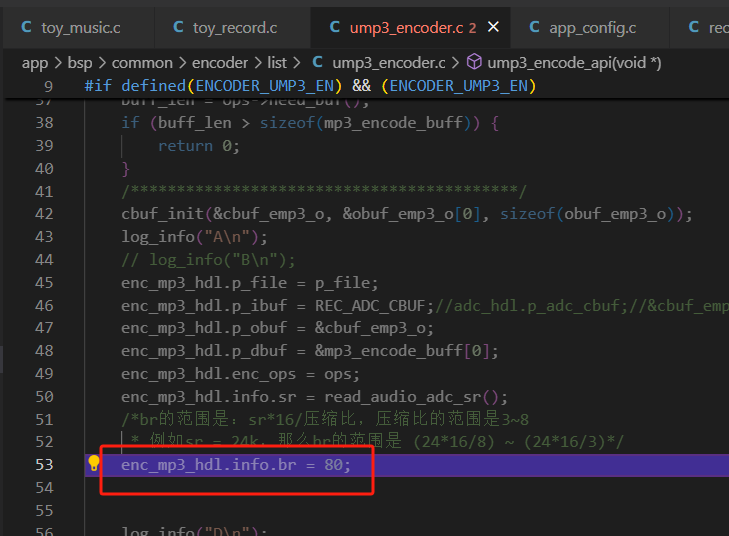Screen dimensions: 729x536
Task: Click the cube symbol icon in breadcrumb
Action: pos(474,62)
